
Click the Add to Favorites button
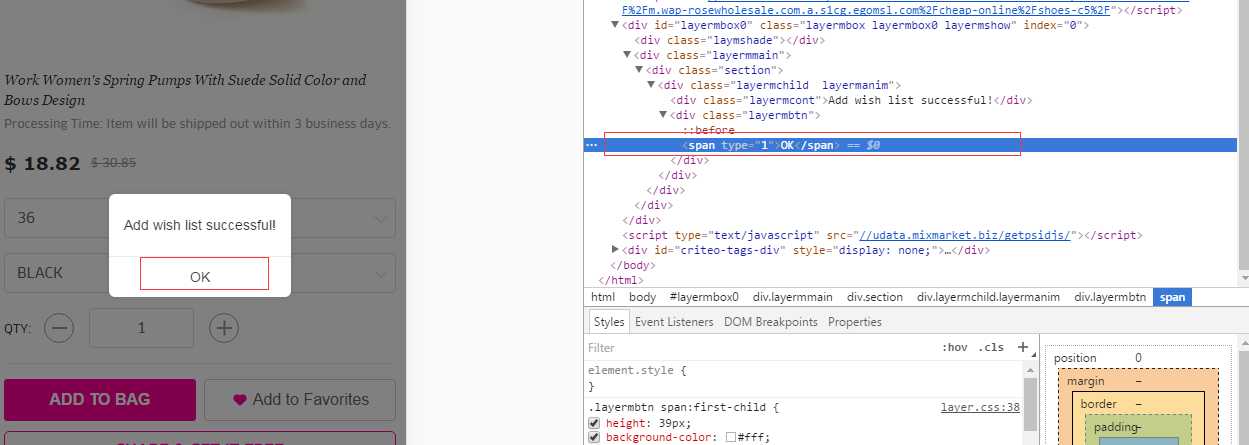click(300, 399)
